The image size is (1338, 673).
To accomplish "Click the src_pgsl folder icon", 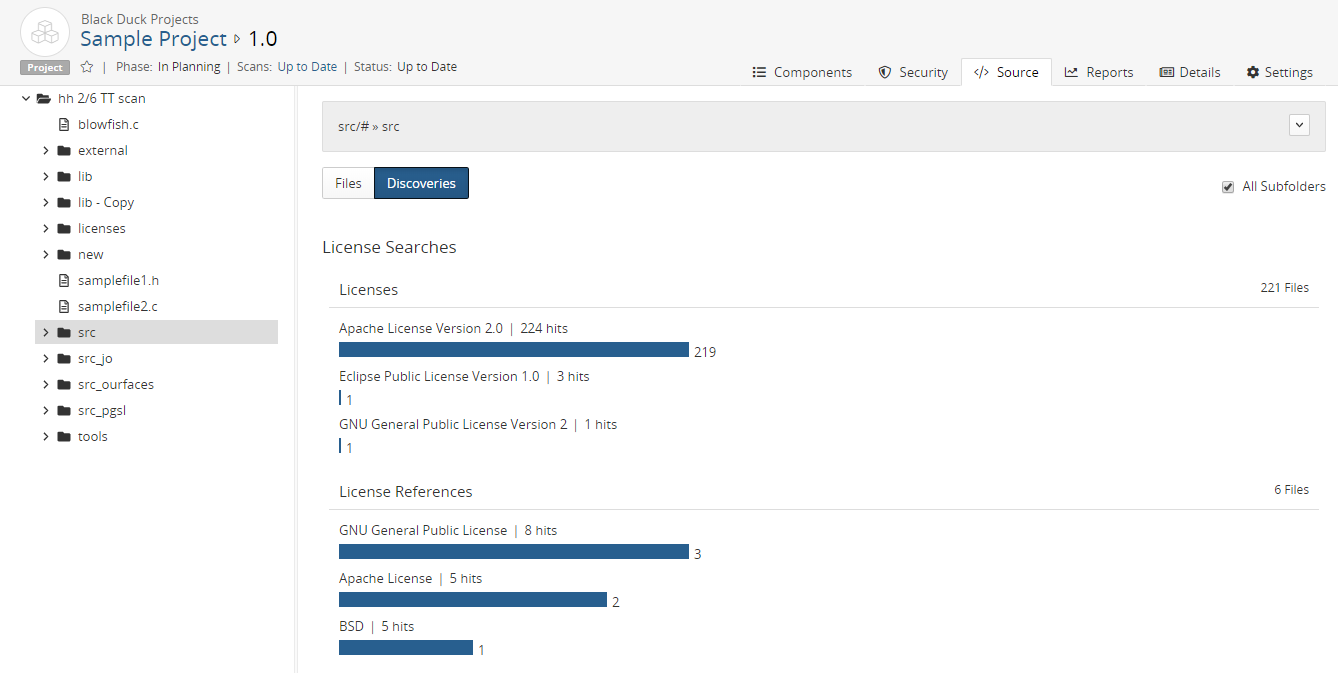I will click(65, 411).
